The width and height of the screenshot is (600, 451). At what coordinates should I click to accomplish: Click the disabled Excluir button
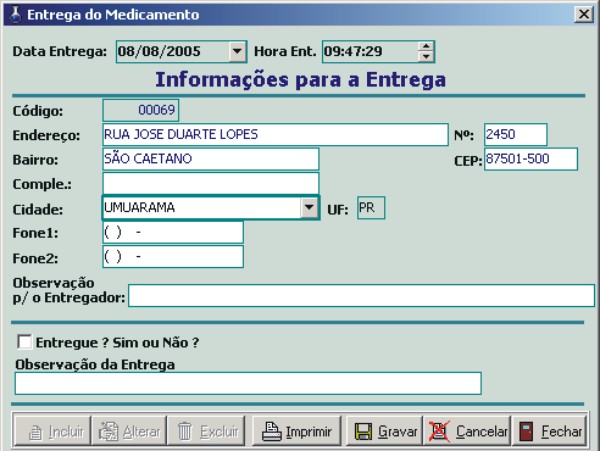[x=206, y=431]
